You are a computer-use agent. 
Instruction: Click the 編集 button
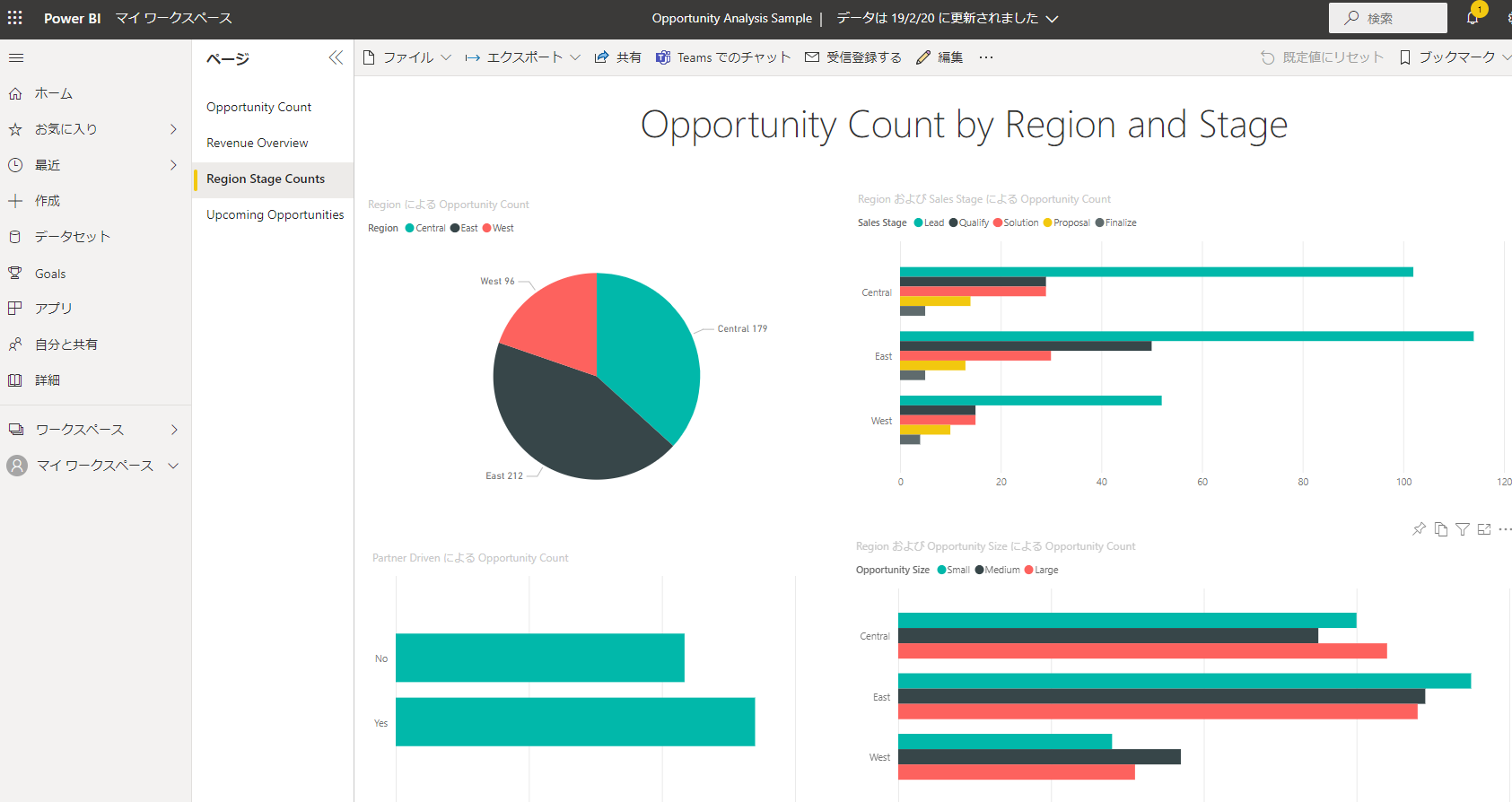[x=940, y=57]
